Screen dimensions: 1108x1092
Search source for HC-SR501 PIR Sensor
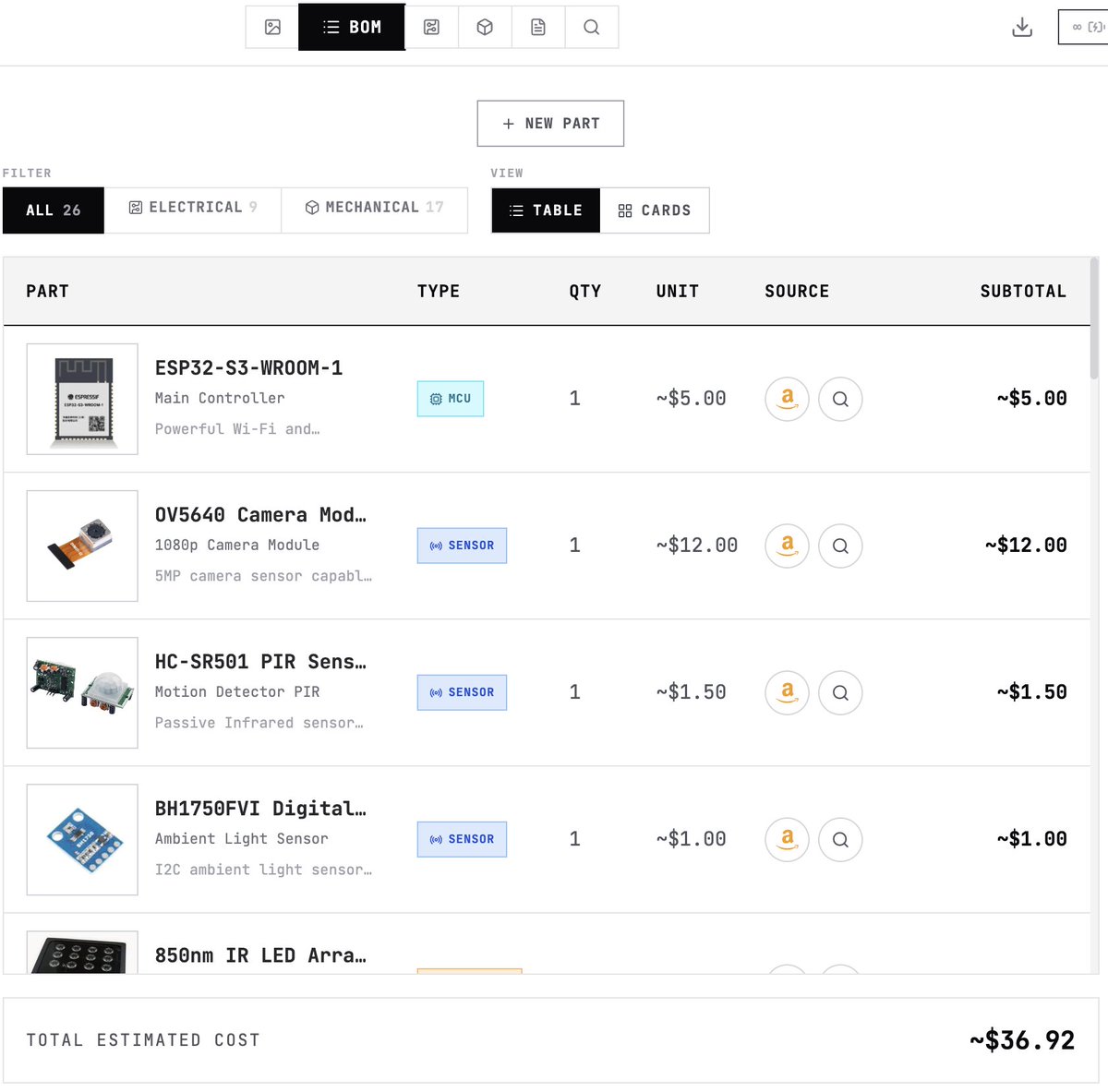(840, 692)
